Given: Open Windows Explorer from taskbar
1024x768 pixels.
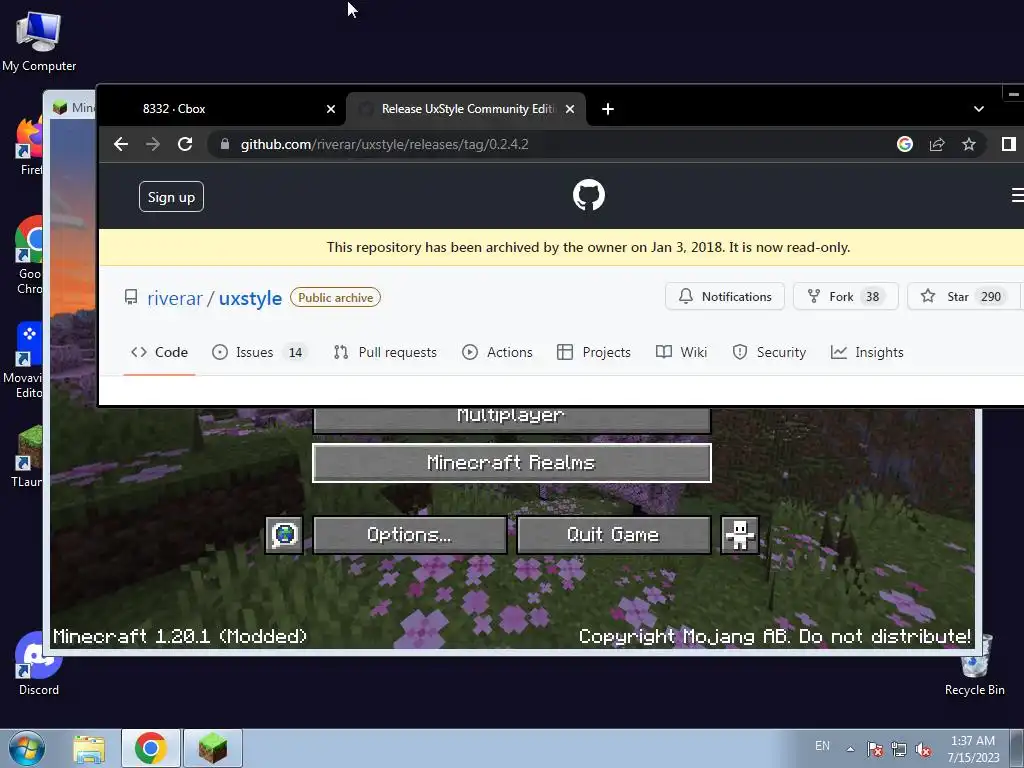Looking at the screenshot, I should (x=89, y=749).
